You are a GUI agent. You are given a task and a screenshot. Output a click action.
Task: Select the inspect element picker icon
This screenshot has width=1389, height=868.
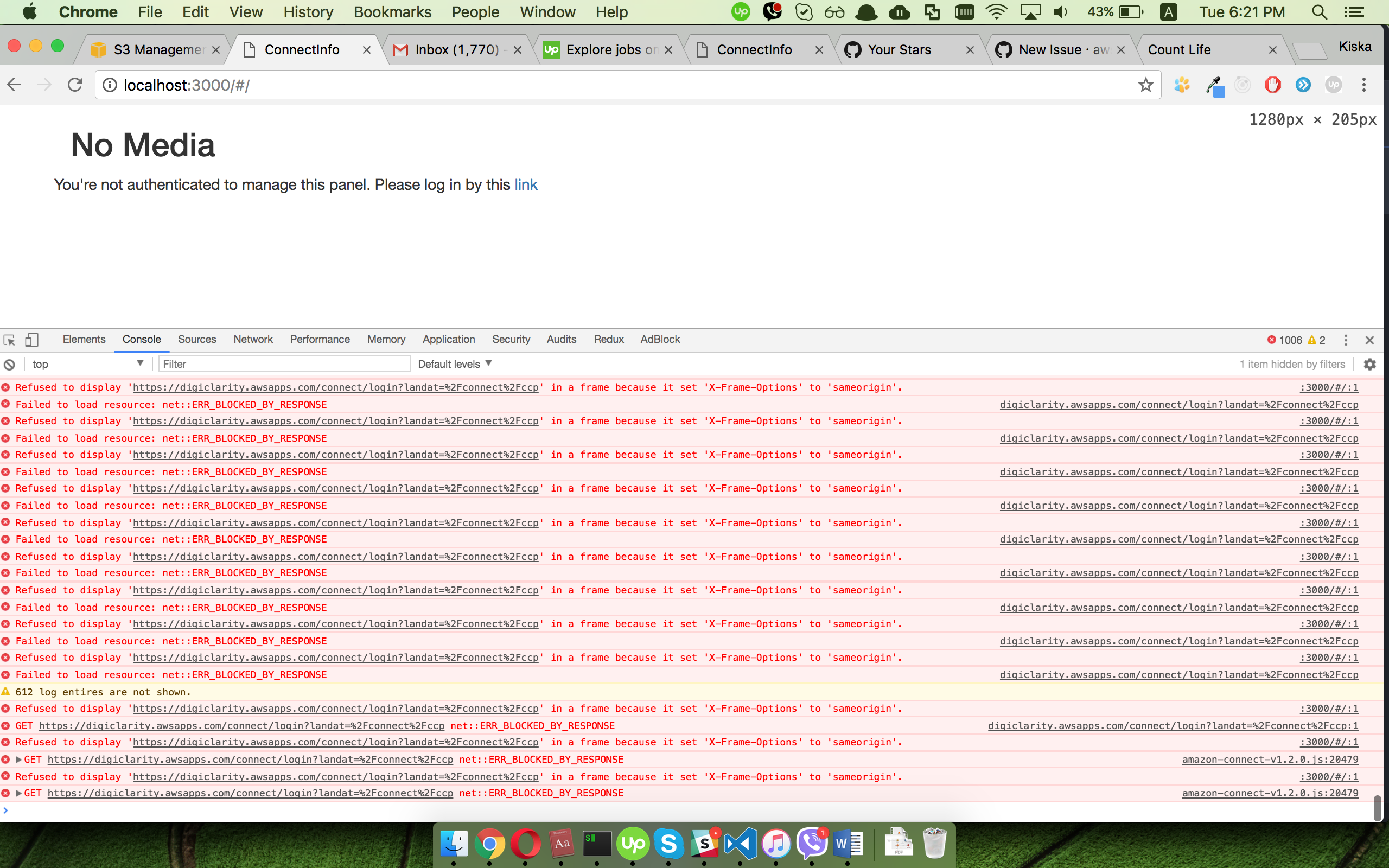[9, 340]
